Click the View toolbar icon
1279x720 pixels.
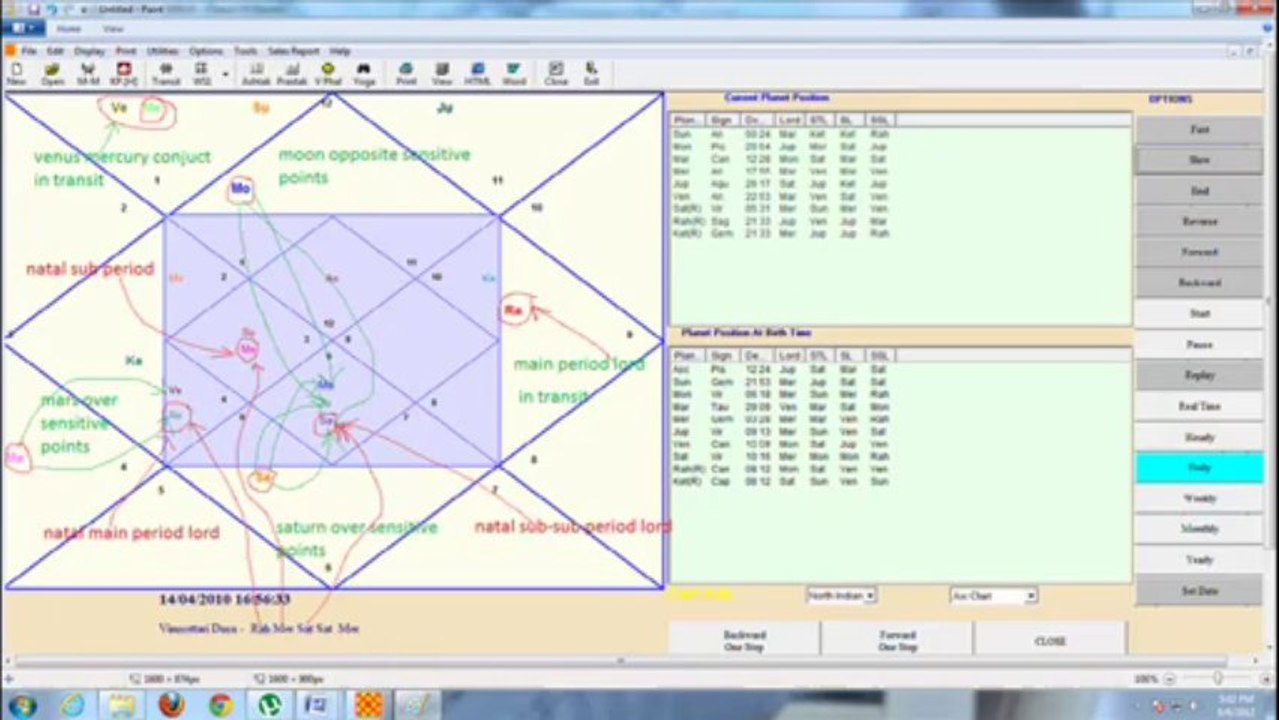442,74
